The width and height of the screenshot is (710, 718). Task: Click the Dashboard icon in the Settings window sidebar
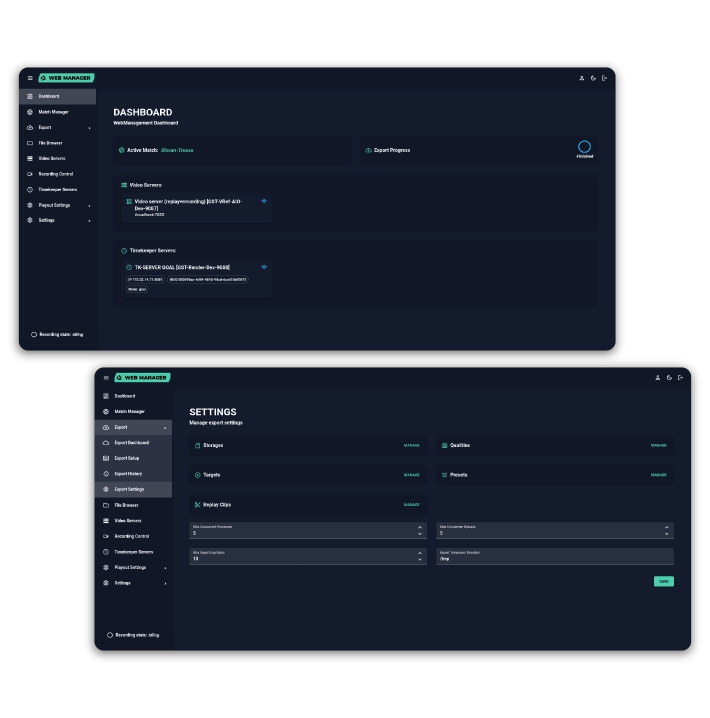106,396
